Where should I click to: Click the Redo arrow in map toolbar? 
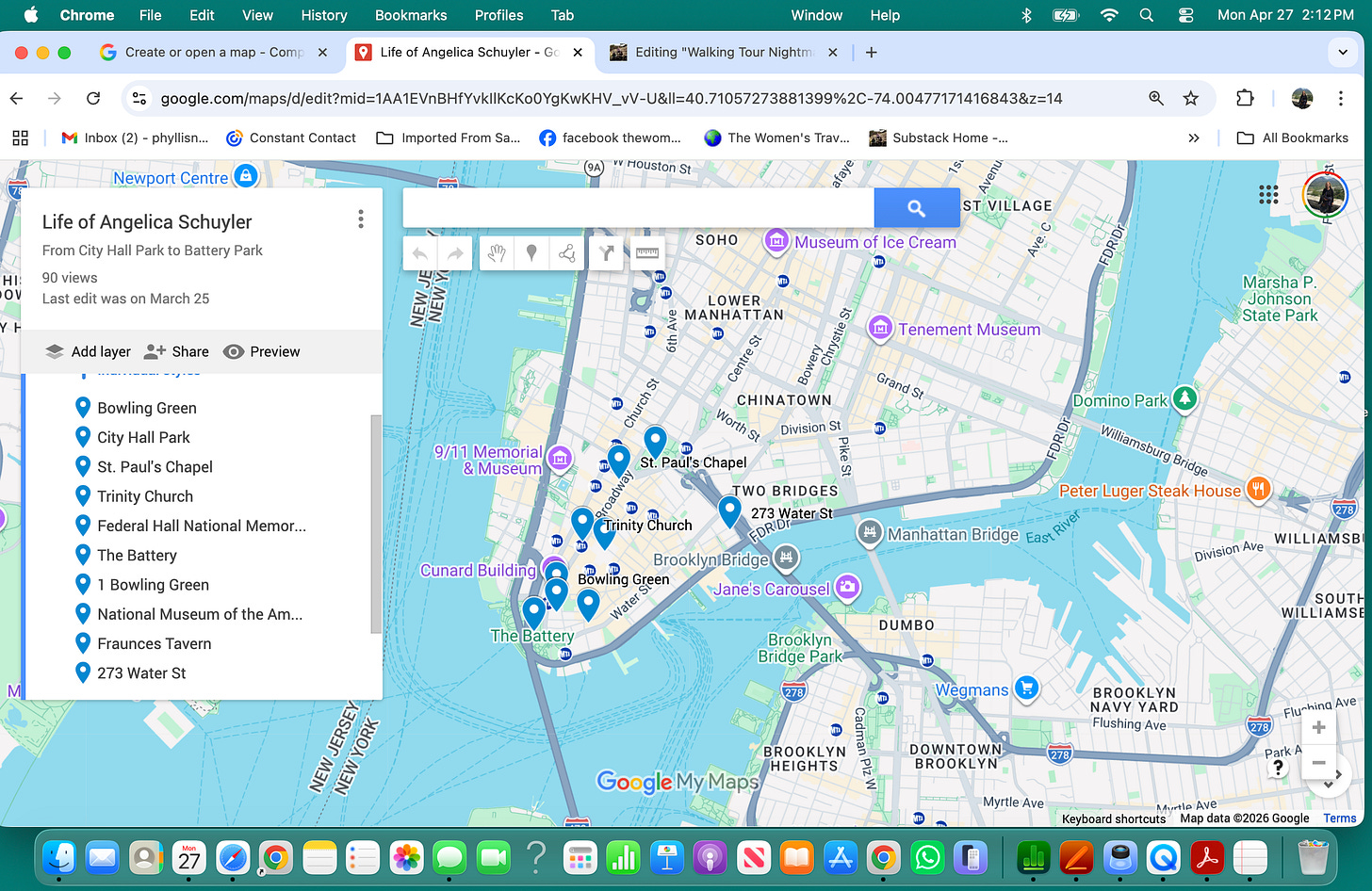(454, 253)
